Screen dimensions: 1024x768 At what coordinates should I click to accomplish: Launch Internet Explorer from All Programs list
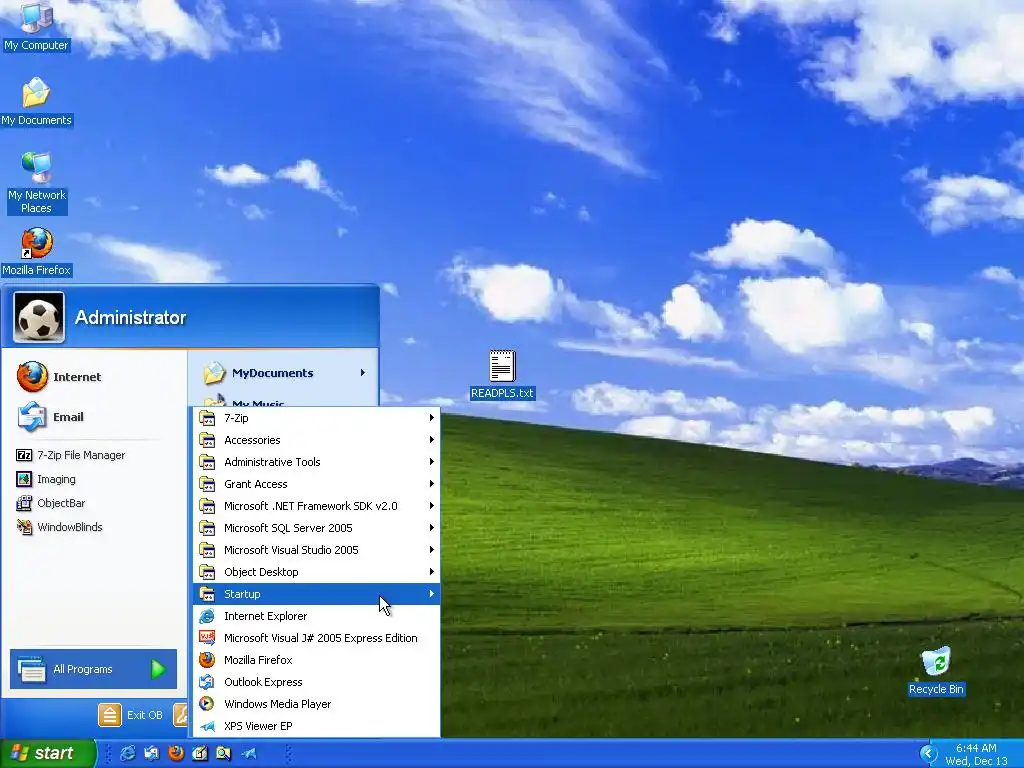pyautogui.click(x=316, y=616)
